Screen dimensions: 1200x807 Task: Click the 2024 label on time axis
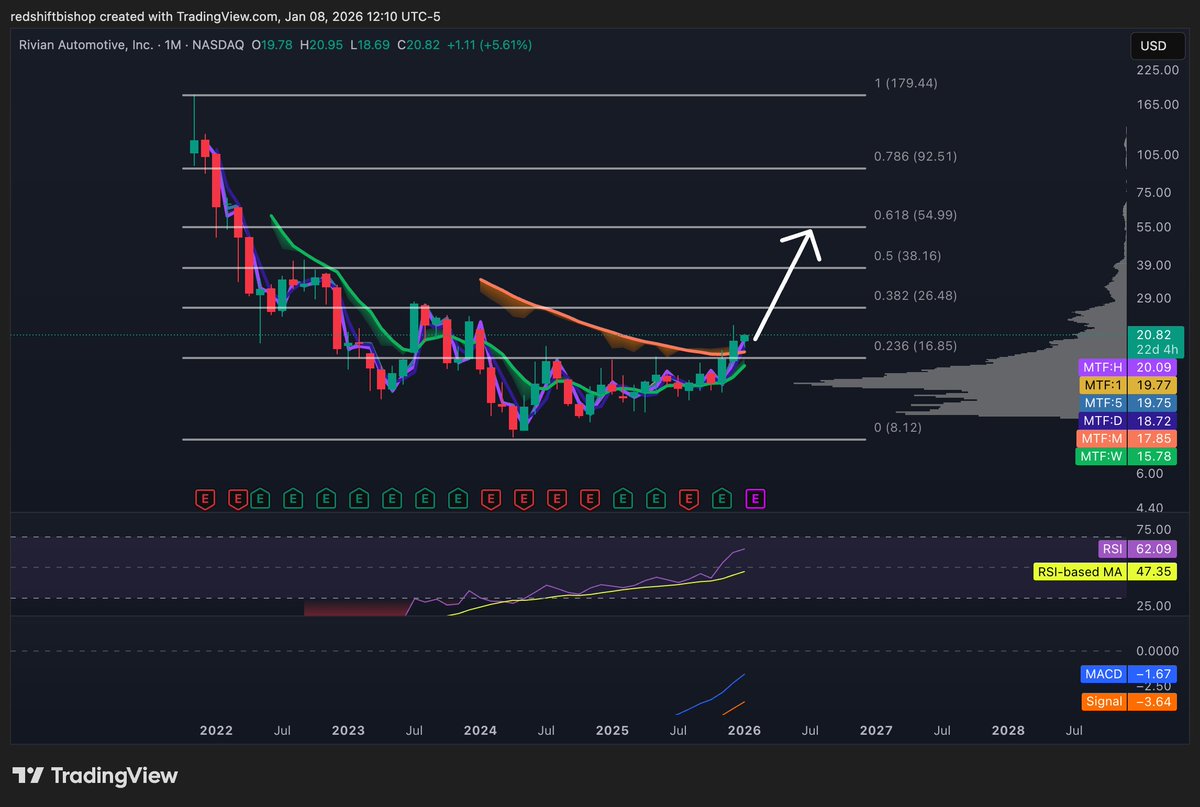point(480,731)
